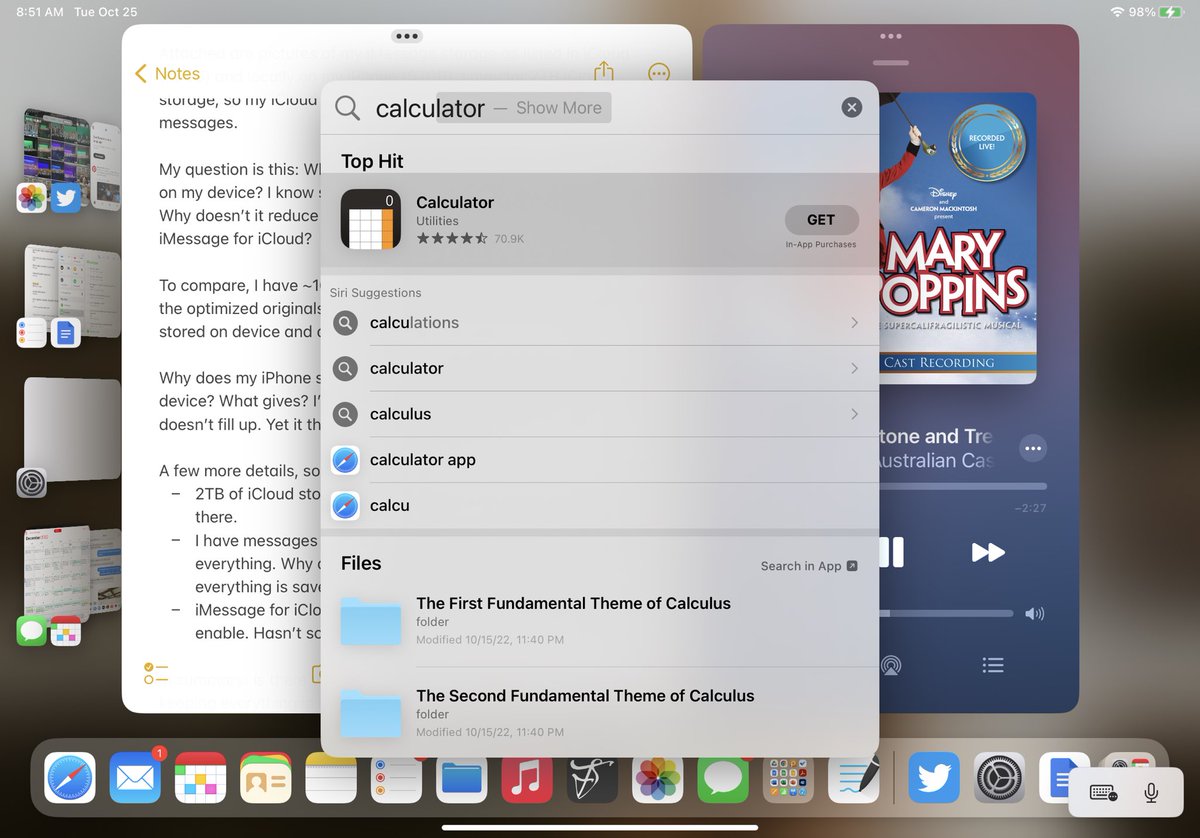Tap the loud volume speaker icon
Screen dimensions: 1200x838
point(1034,614)
